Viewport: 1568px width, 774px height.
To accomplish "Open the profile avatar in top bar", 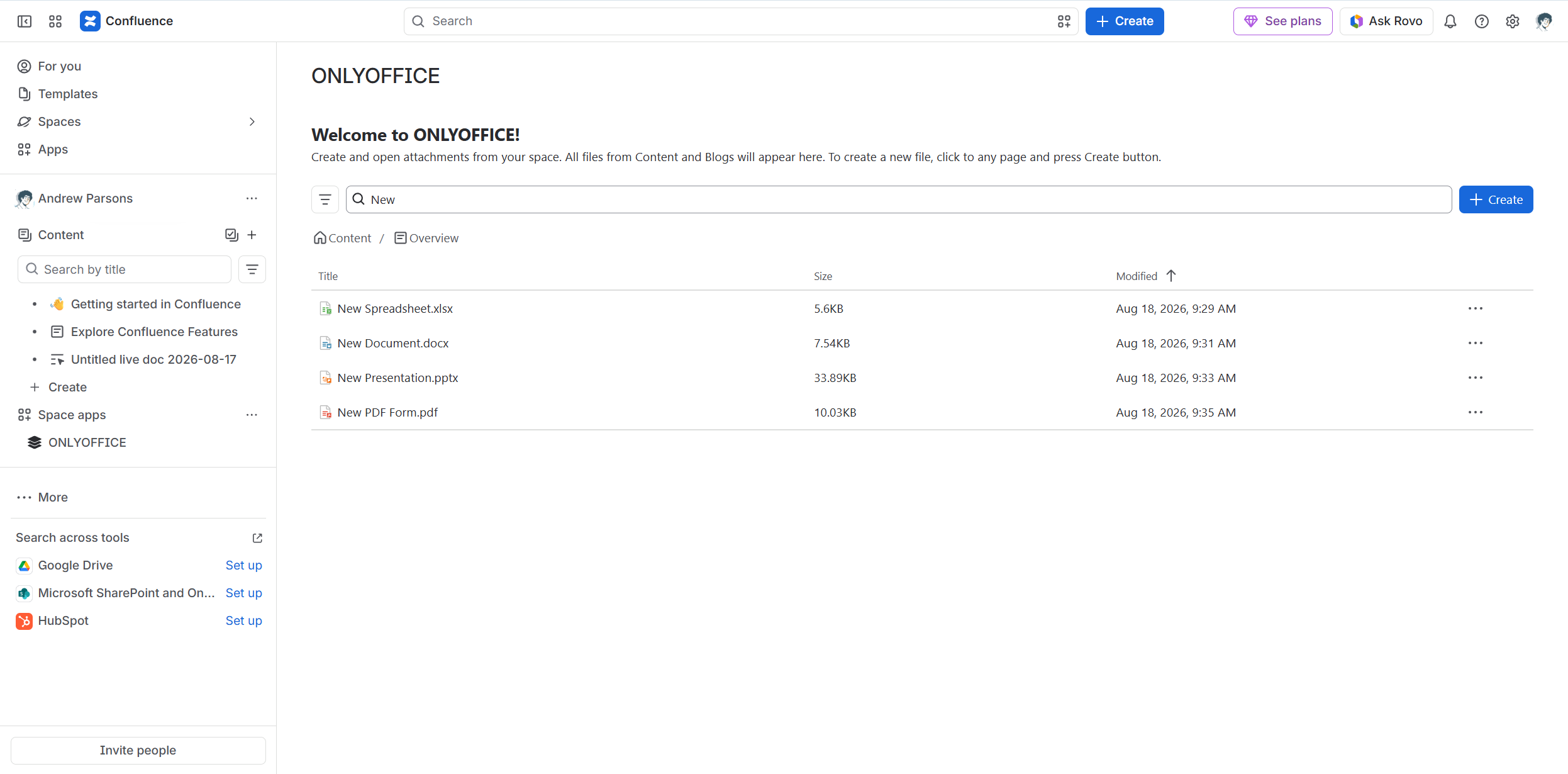I will [x=1543, y=21].
